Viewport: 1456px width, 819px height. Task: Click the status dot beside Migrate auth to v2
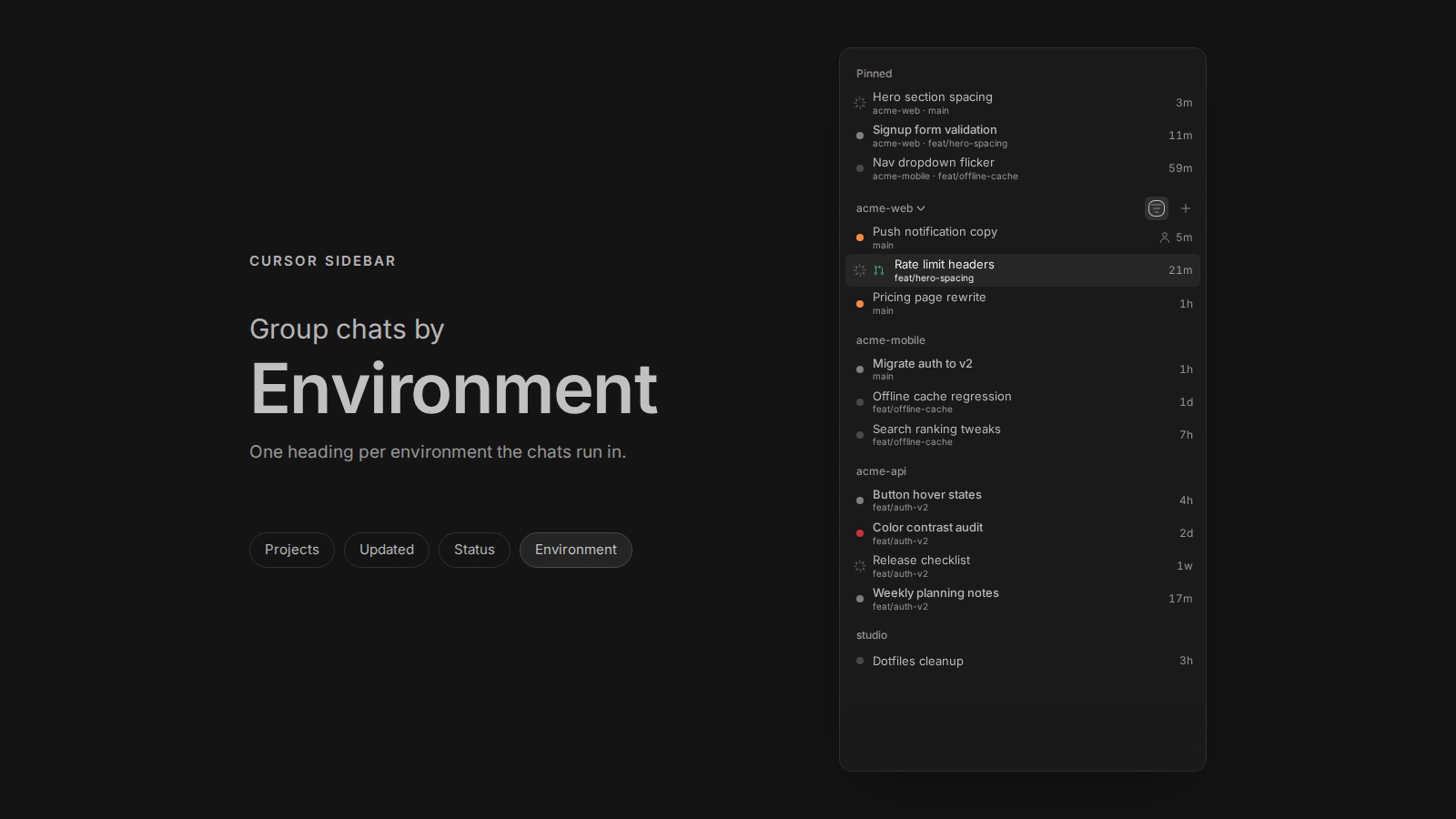click(860, 369)
